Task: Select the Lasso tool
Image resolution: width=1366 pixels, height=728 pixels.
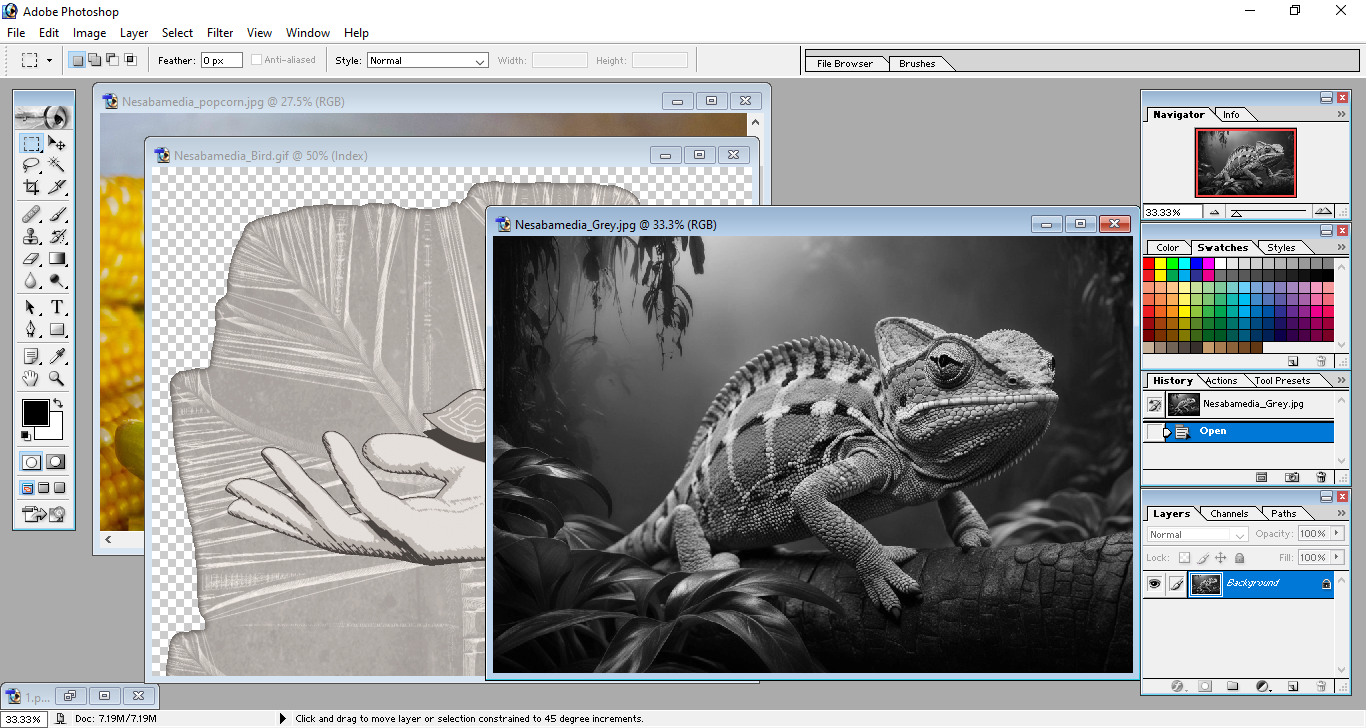Action: 32,165
